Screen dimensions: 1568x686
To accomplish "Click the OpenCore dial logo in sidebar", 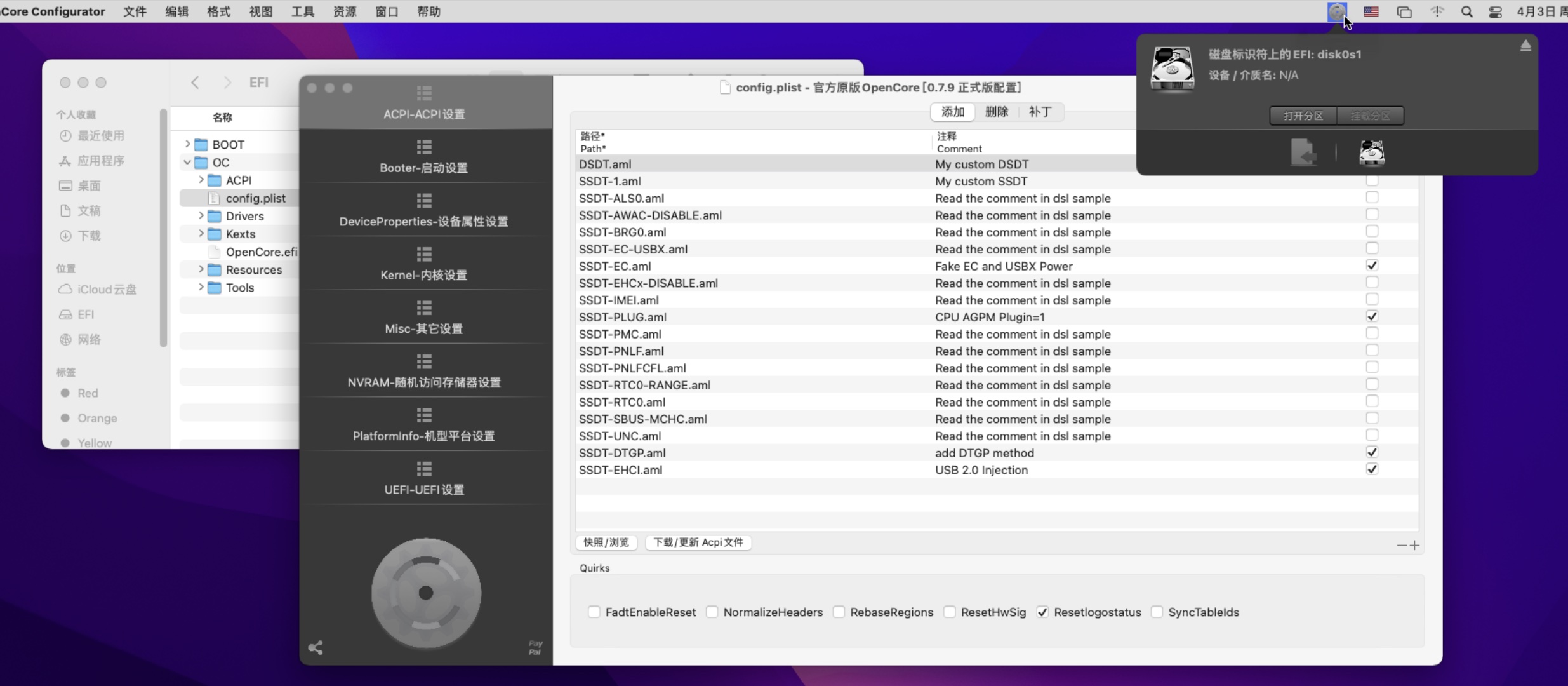I will point(426,593).
